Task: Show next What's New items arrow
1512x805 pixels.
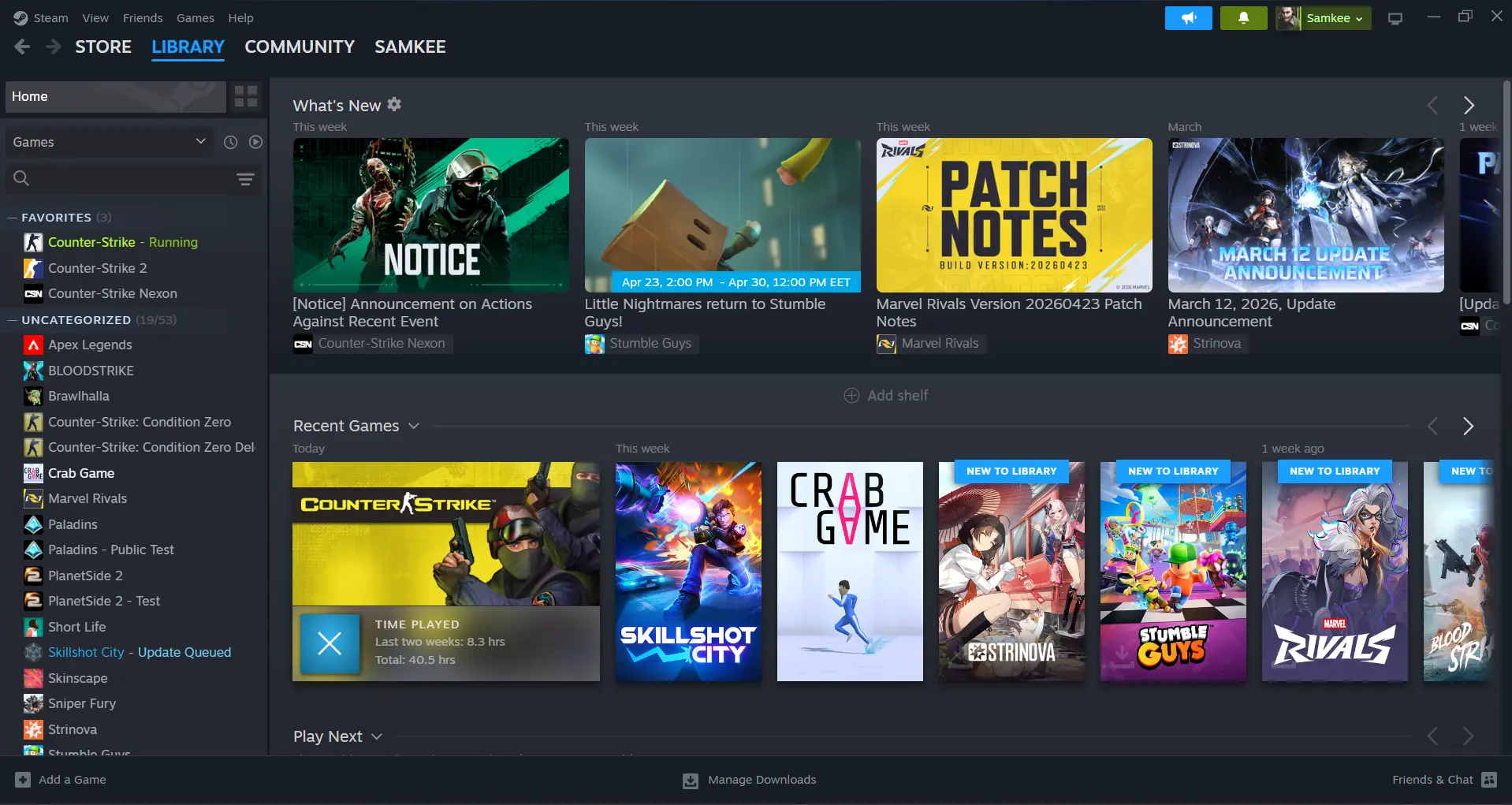Action: click(1469, 106)
